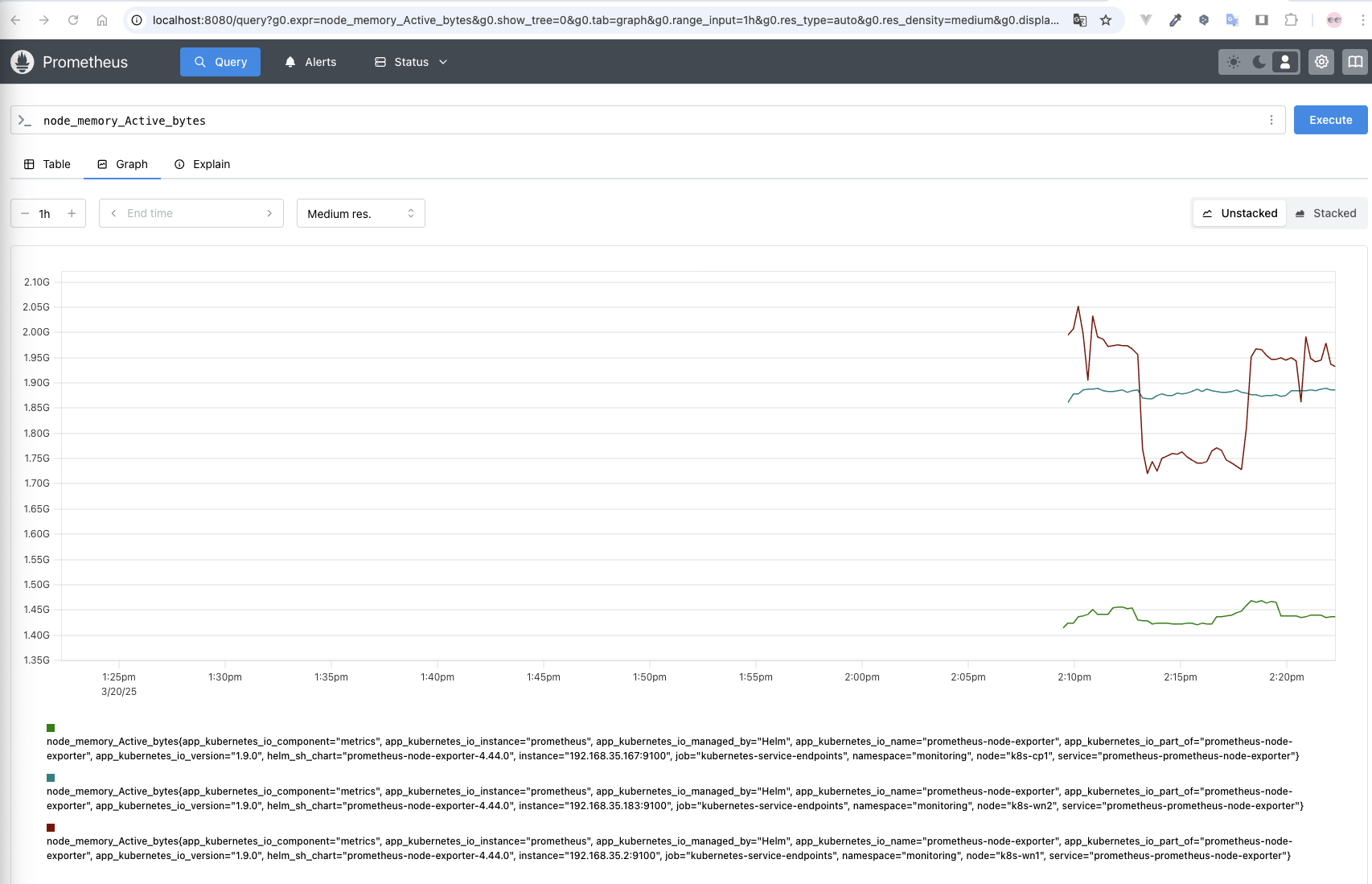Select the k8s-wn1 series legend text
This screenshot has height=884, width=1372.
(x=669, y=849)
